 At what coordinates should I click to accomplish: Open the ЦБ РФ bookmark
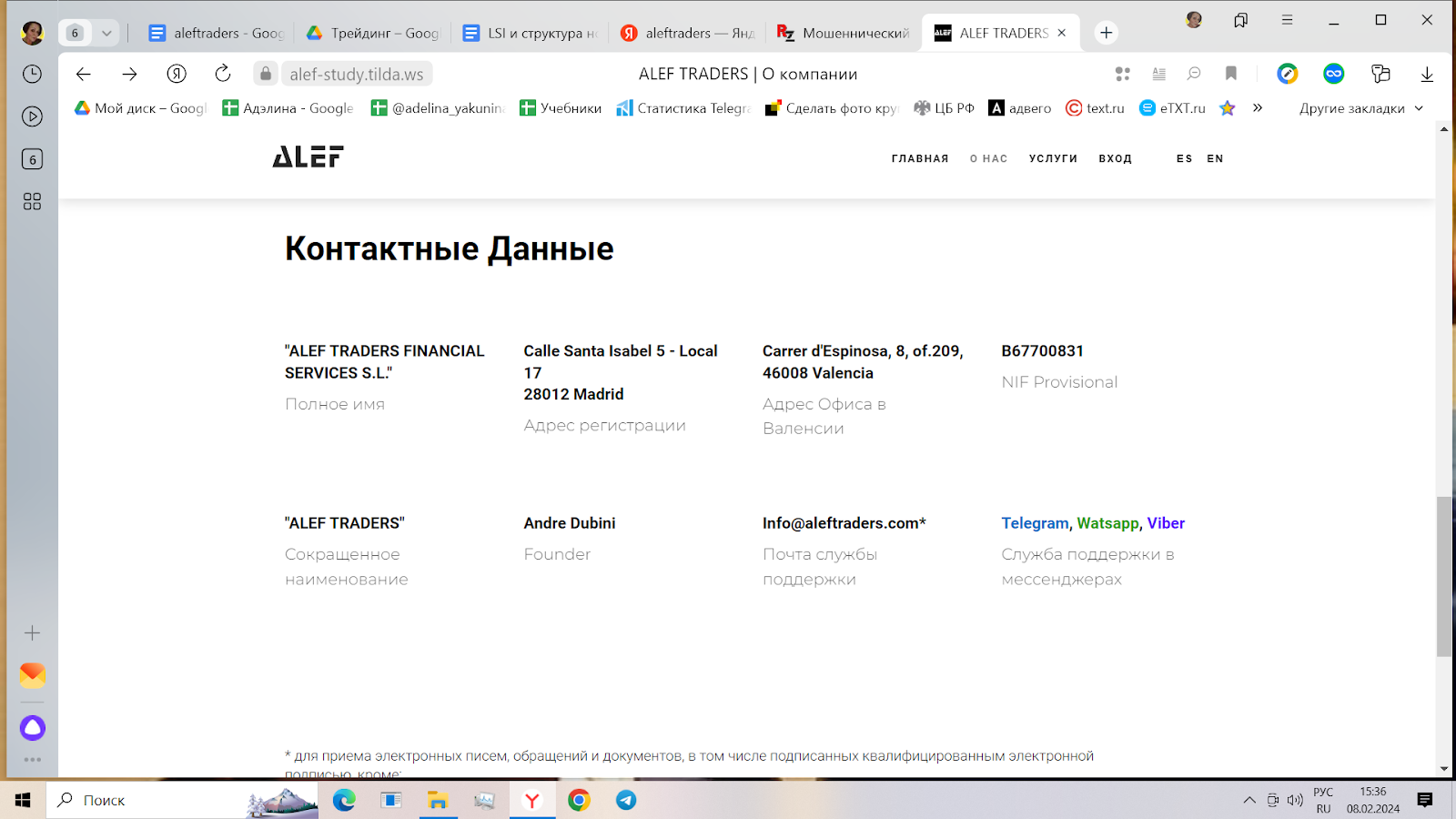pyautogui.click(x=944, y=108)
